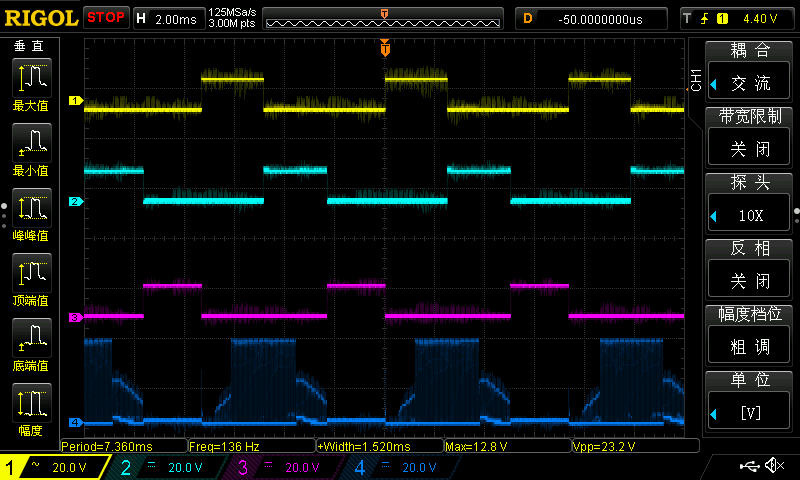Click the USB connection status icon
The width and height of the screenshot is (800, 480).
coord(748,466)
